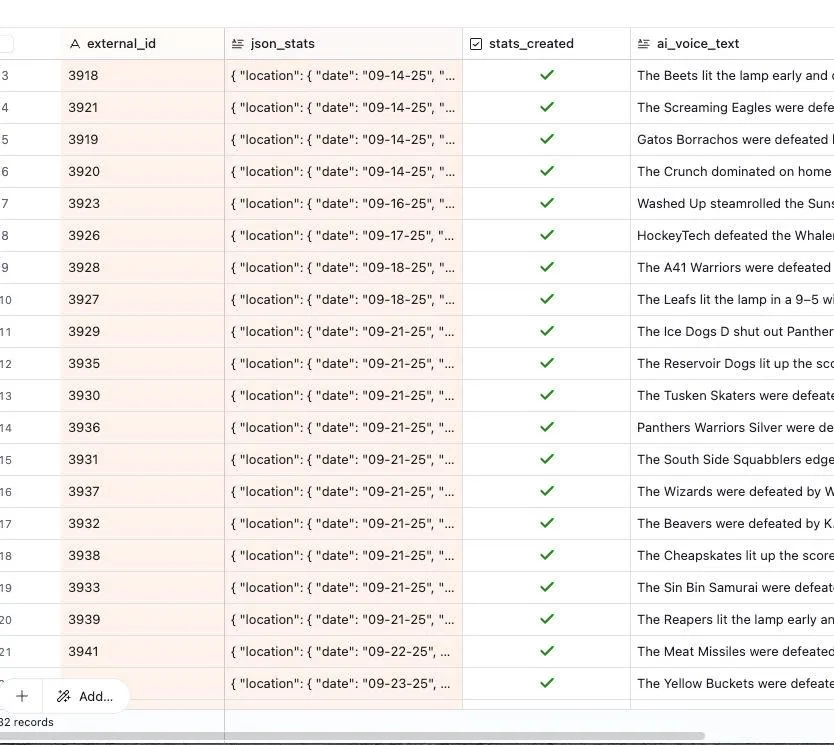The width and height of the screenshot is (834, 745).
Task: Toggle stats_created checkbox for record 3921
Action: (x=547, y=107)
